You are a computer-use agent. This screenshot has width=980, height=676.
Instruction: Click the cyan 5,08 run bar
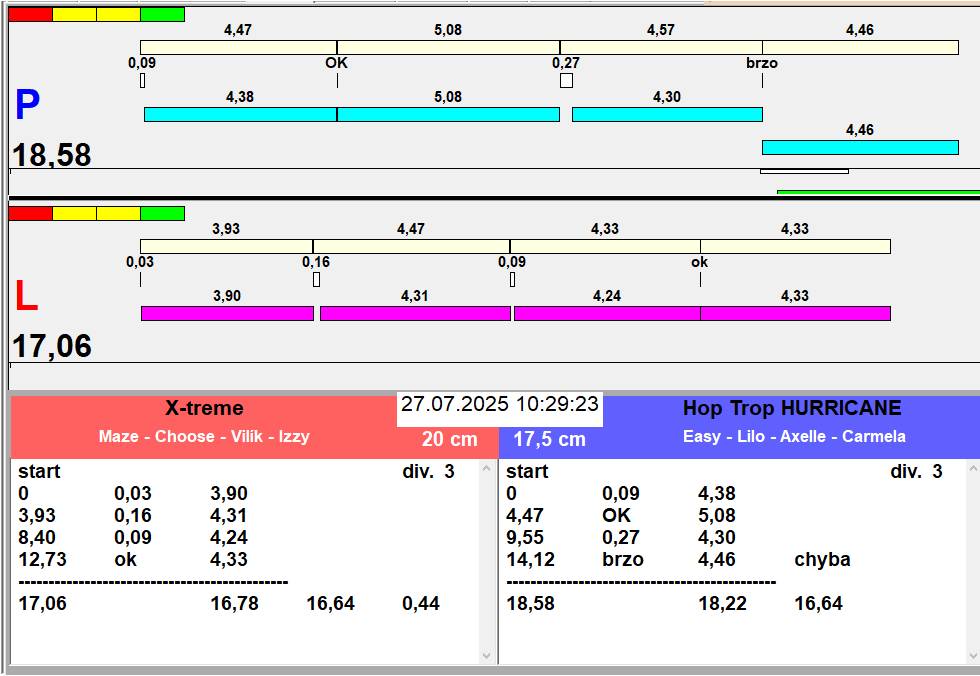click(448, 115)
